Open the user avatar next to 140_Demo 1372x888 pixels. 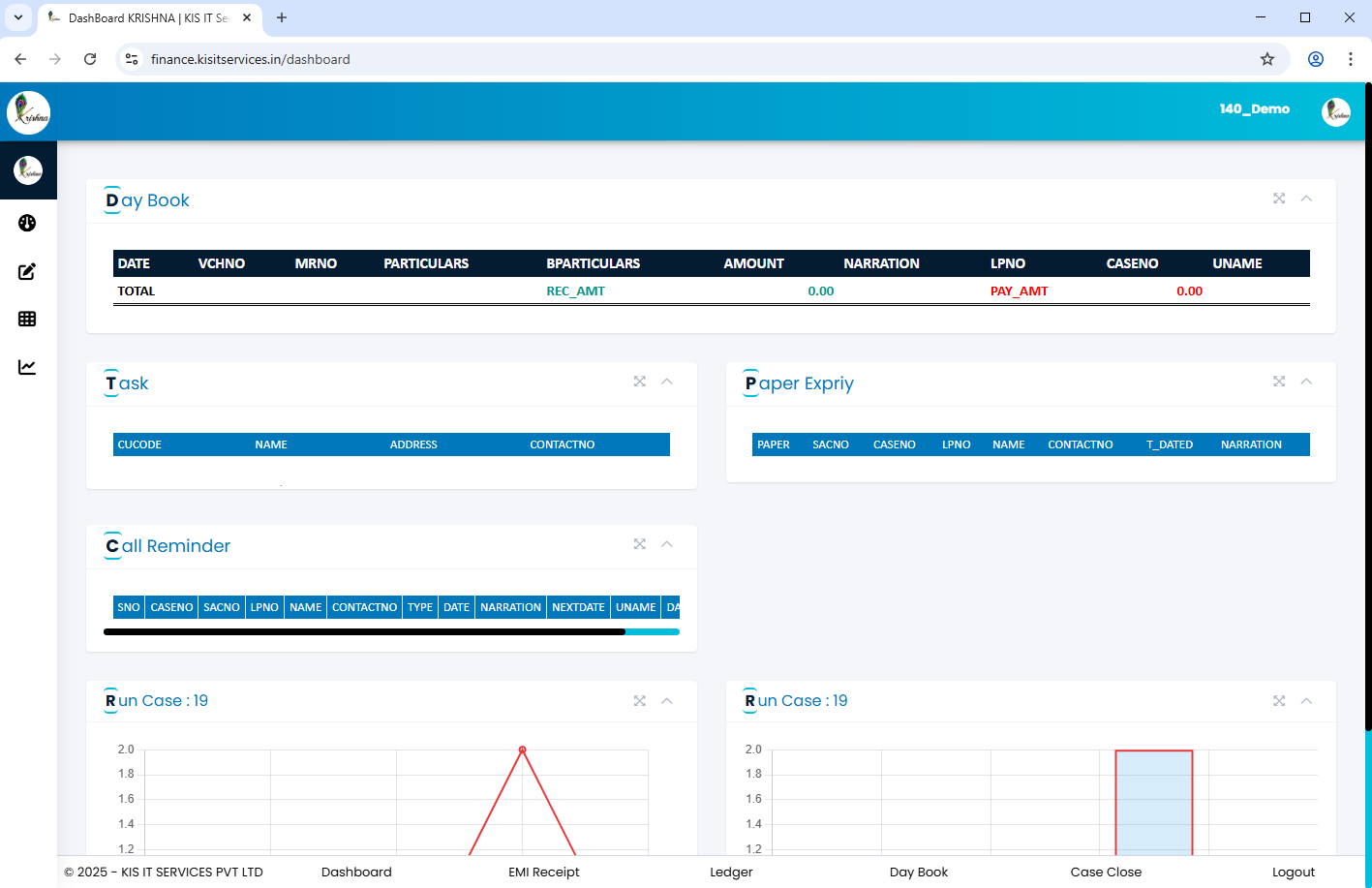[1336, 112]
